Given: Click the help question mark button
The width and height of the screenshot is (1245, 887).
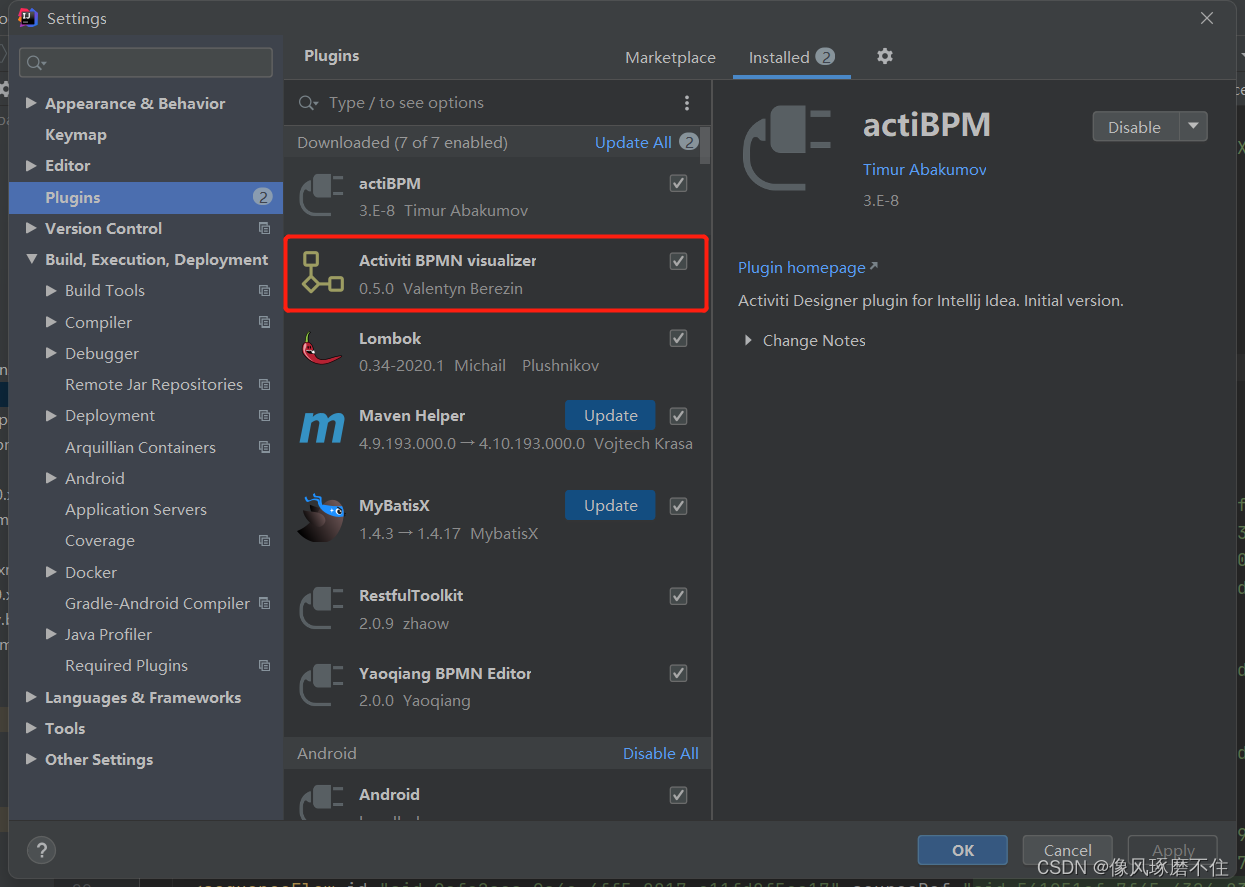Looking at the screenshot, I should click(x=41, y=850).
